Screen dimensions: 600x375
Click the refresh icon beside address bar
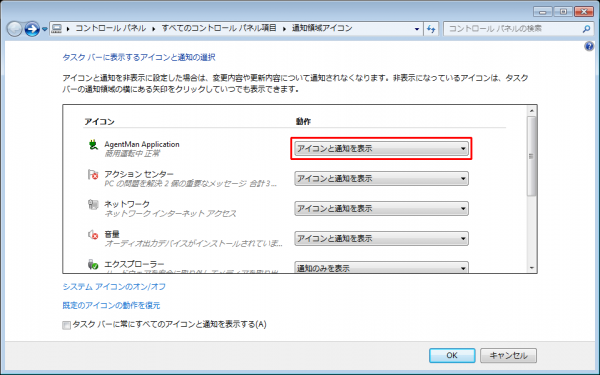coord(431,29)
